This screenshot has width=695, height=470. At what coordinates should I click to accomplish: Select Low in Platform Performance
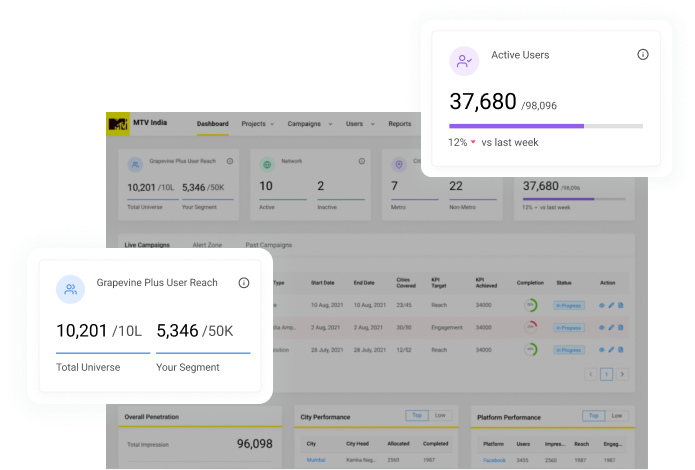click(x=617, y=416)
